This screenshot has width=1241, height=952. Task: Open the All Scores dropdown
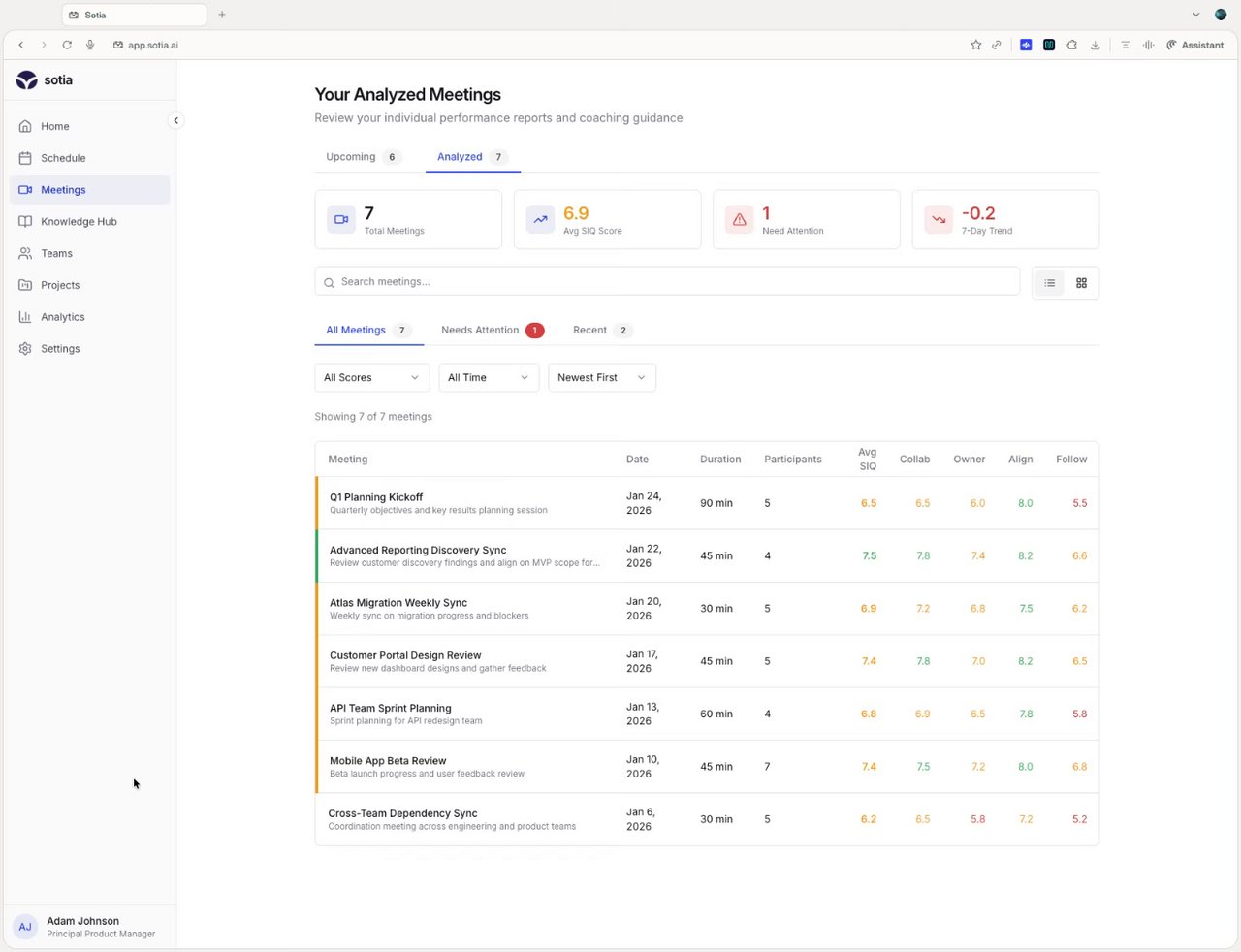(x=372, y=378)
